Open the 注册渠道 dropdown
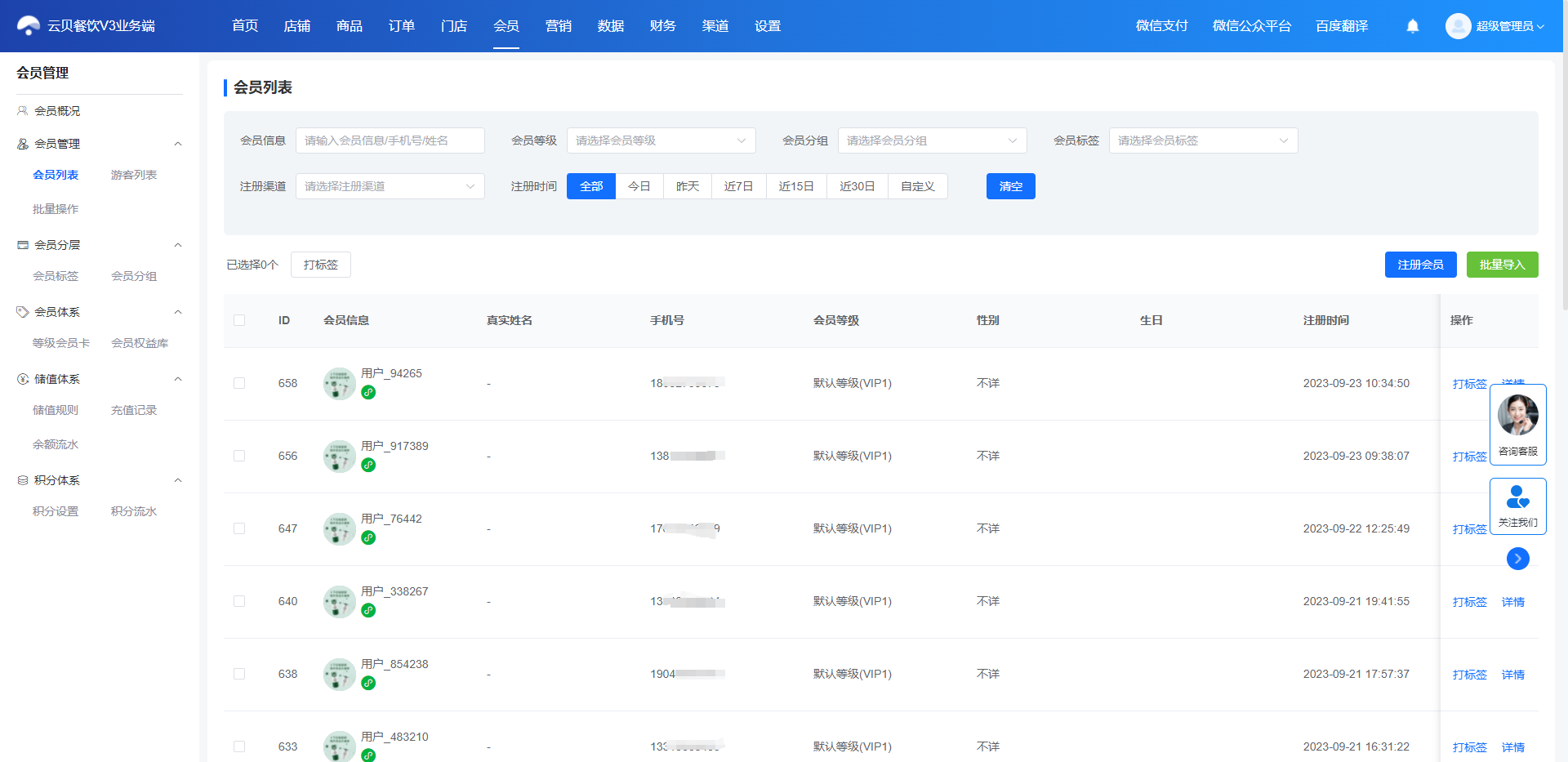 390,186
